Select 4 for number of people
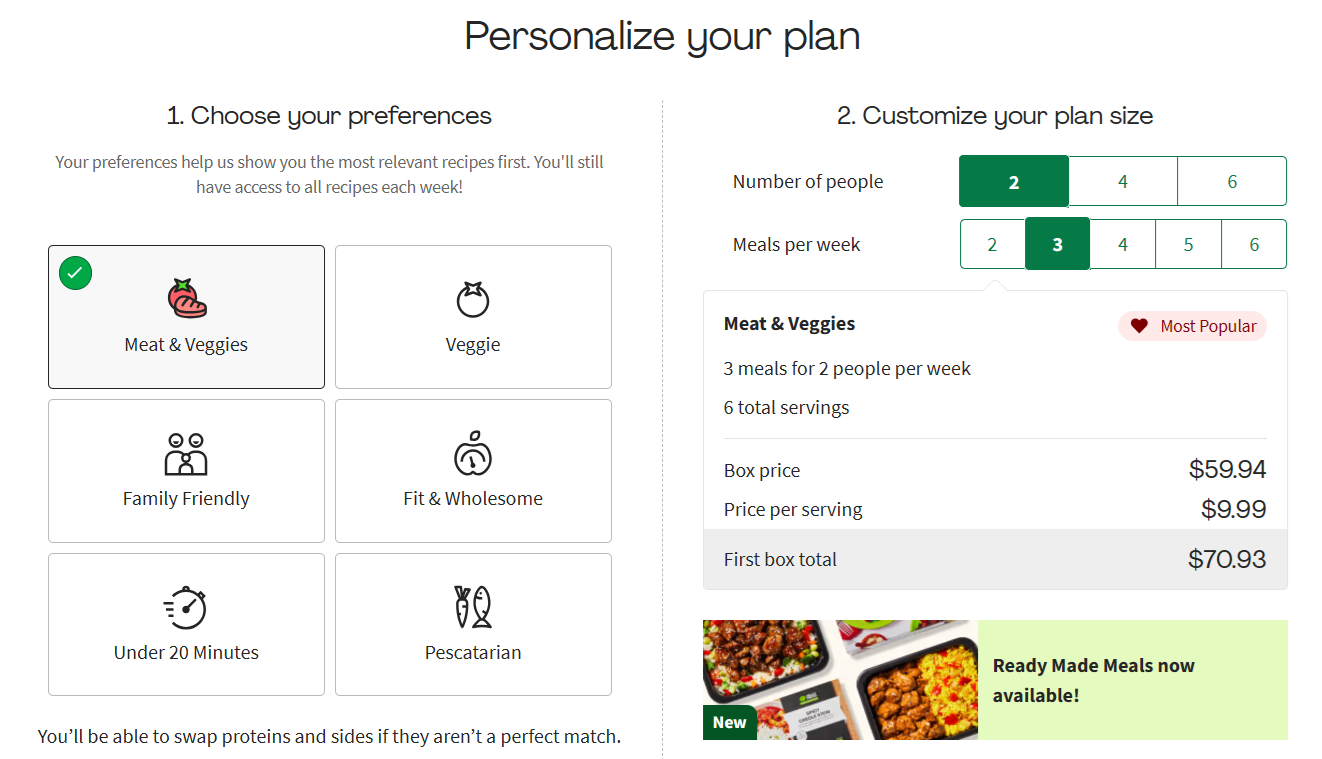 click(1122, 181)
